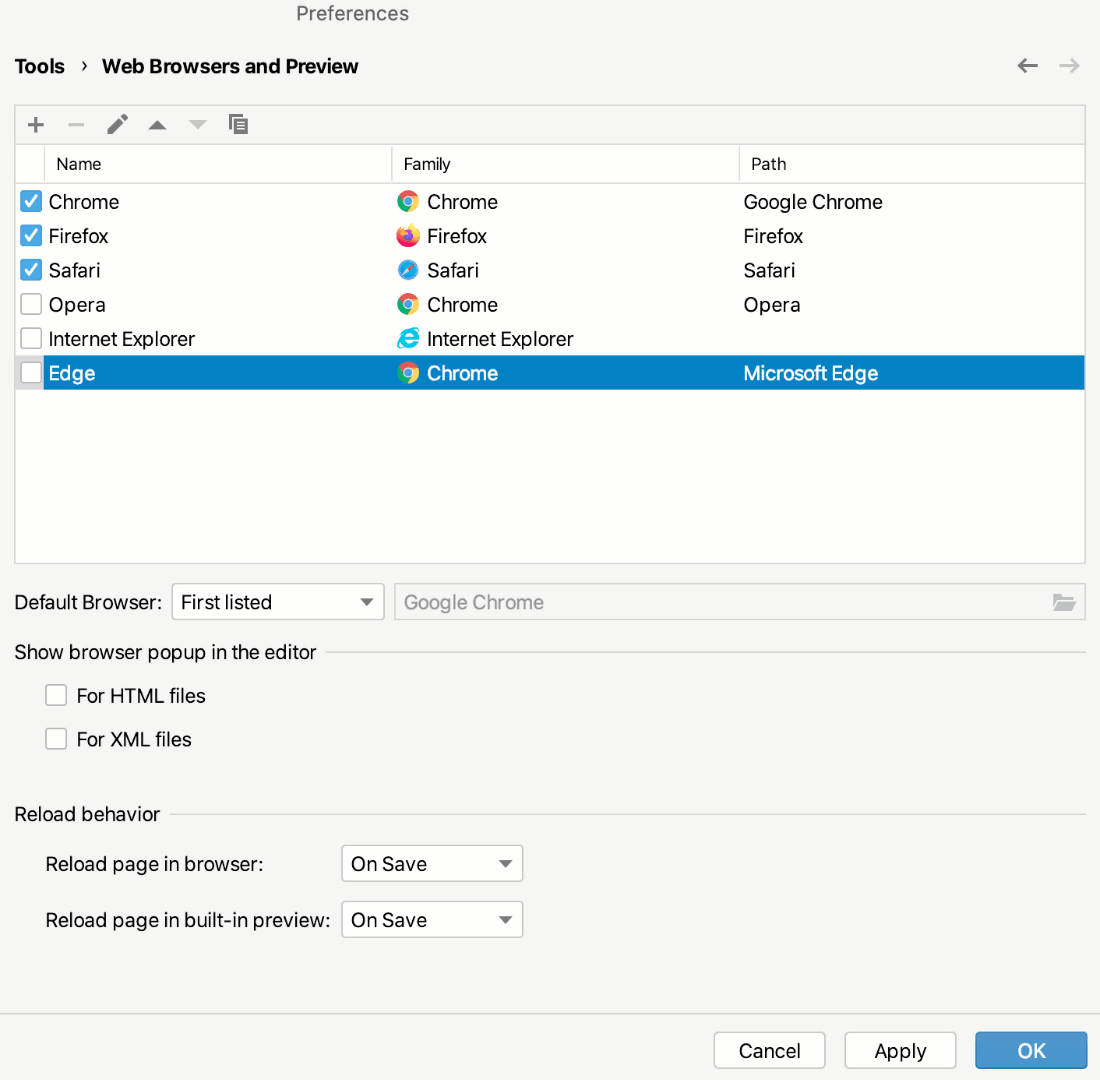Move the selected browser up
This screenshot has width=1100, height=1080.
tap(157, 124)
